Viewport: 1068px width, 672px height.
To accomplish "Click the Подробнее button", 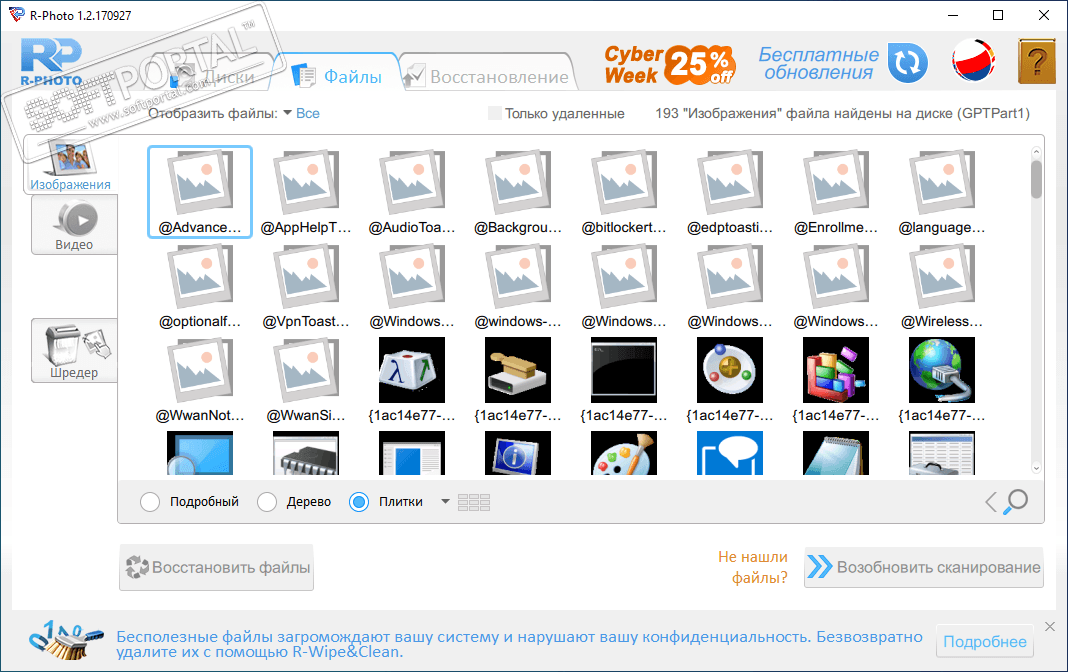I will coord(985,641).
